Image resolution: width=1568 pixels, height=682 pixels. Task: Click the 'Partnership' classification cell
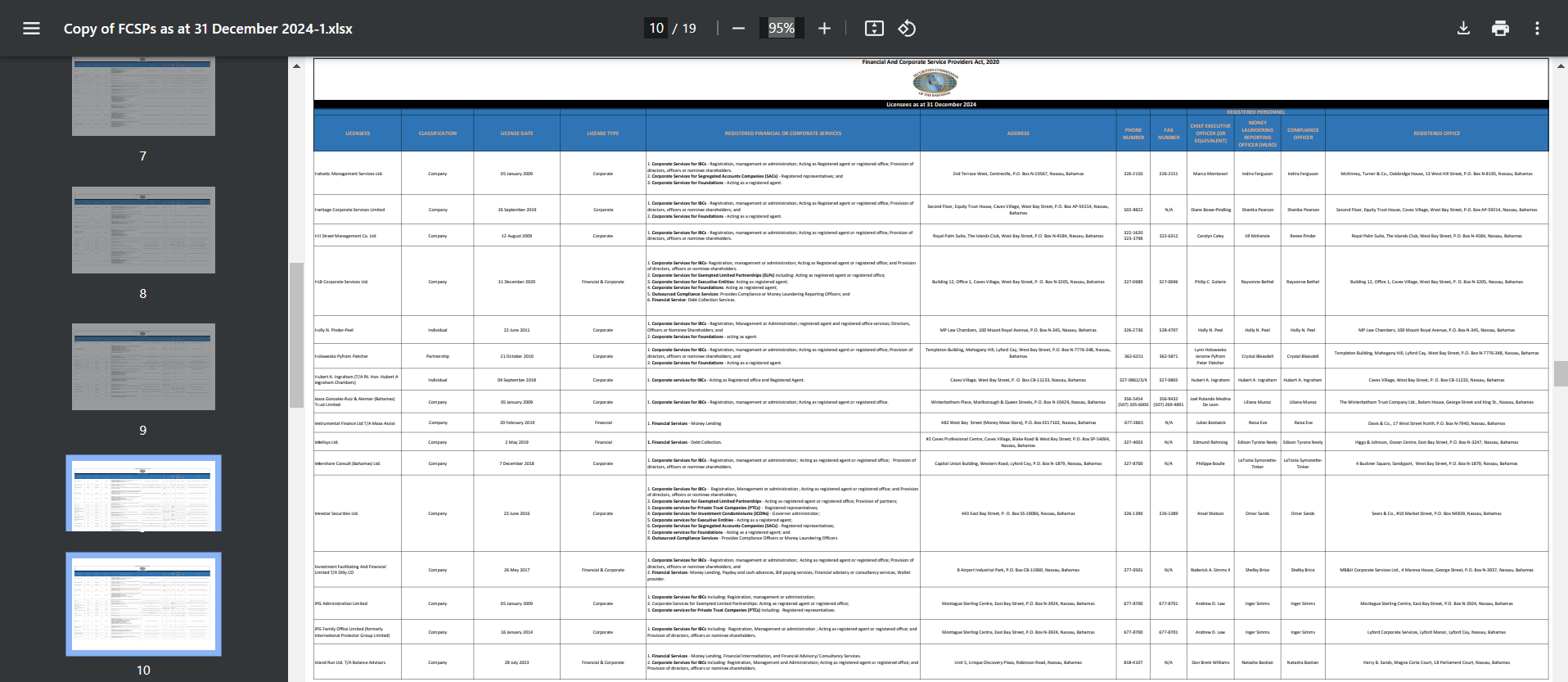coord(438,356)
